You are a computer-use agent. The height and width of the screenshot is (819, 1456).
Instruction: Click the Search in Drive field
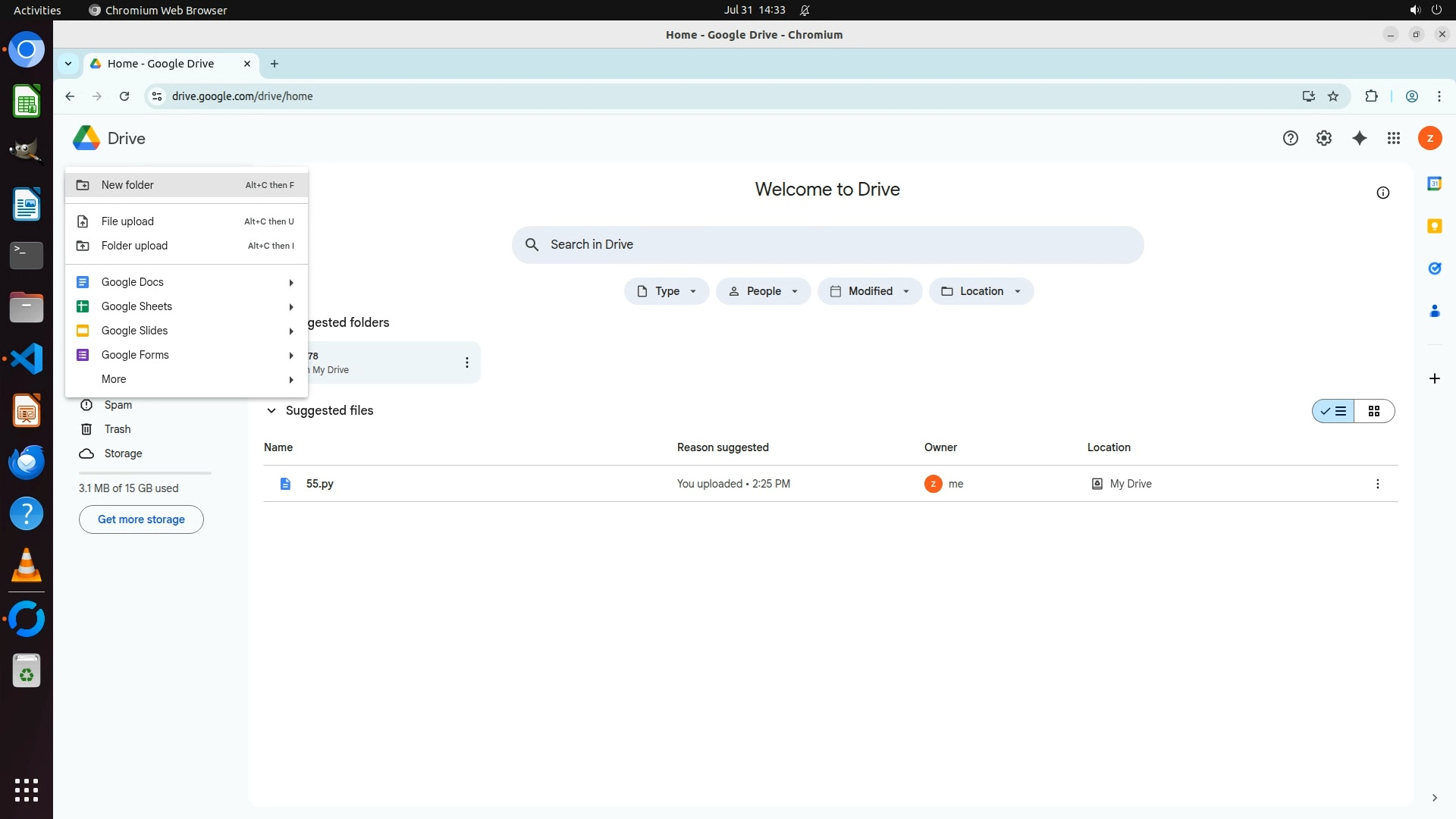pos(827,245)
